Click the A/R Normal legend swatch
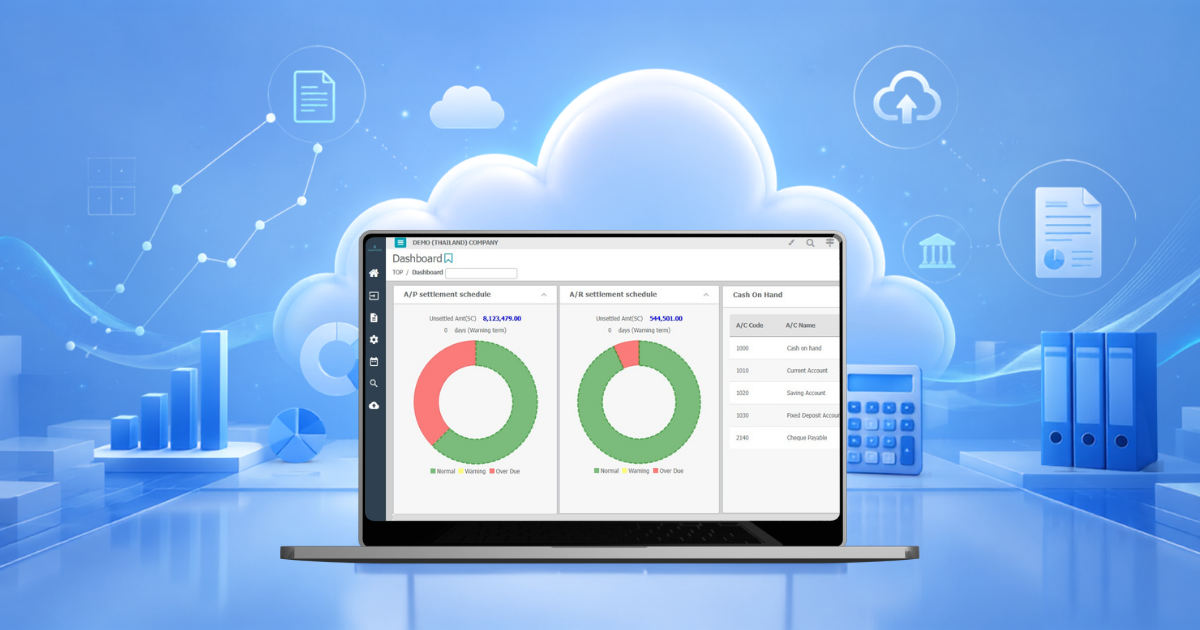This screenshot has height=630, width=1200. click(597, 471)
